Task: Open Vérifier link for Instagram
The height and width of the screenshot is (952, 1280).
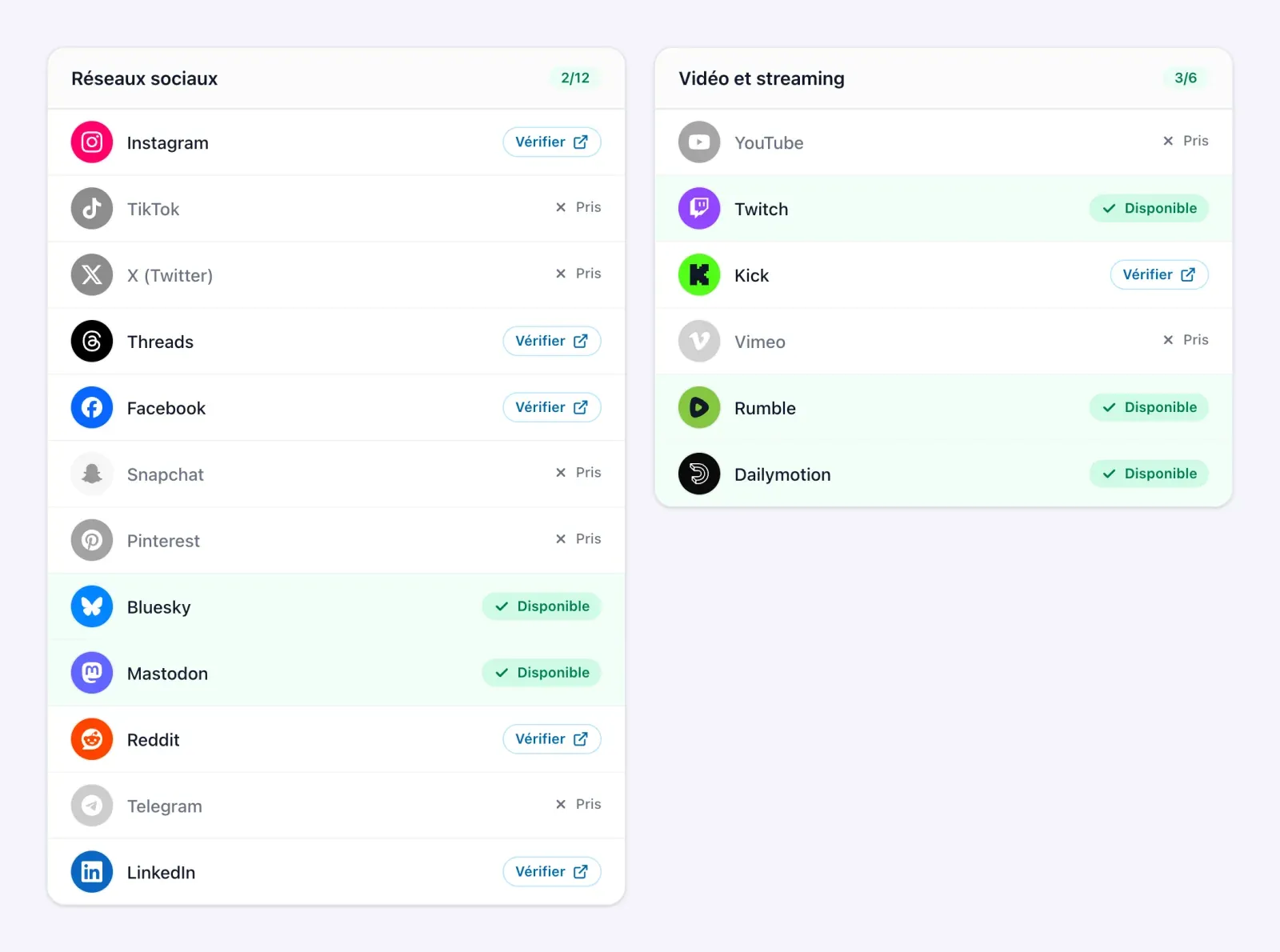Action: point(552,142)
